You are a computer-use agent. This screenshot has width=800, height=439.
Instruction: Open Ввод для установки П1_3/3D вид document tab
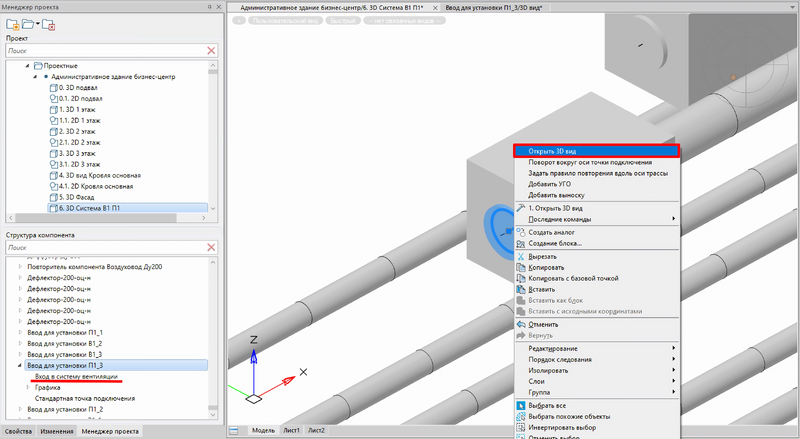tap(493, 8)
